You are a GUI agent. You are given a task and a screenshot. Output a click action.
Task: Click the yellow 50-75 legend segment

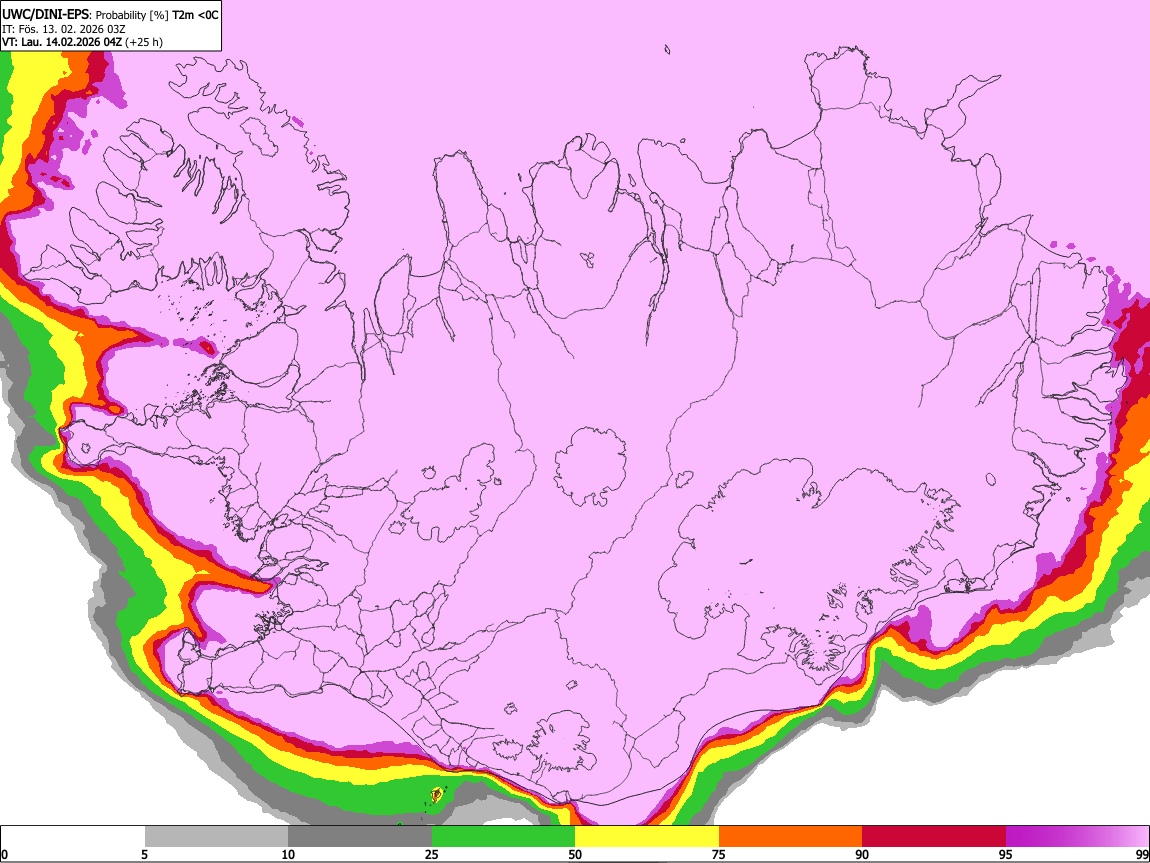647,836
